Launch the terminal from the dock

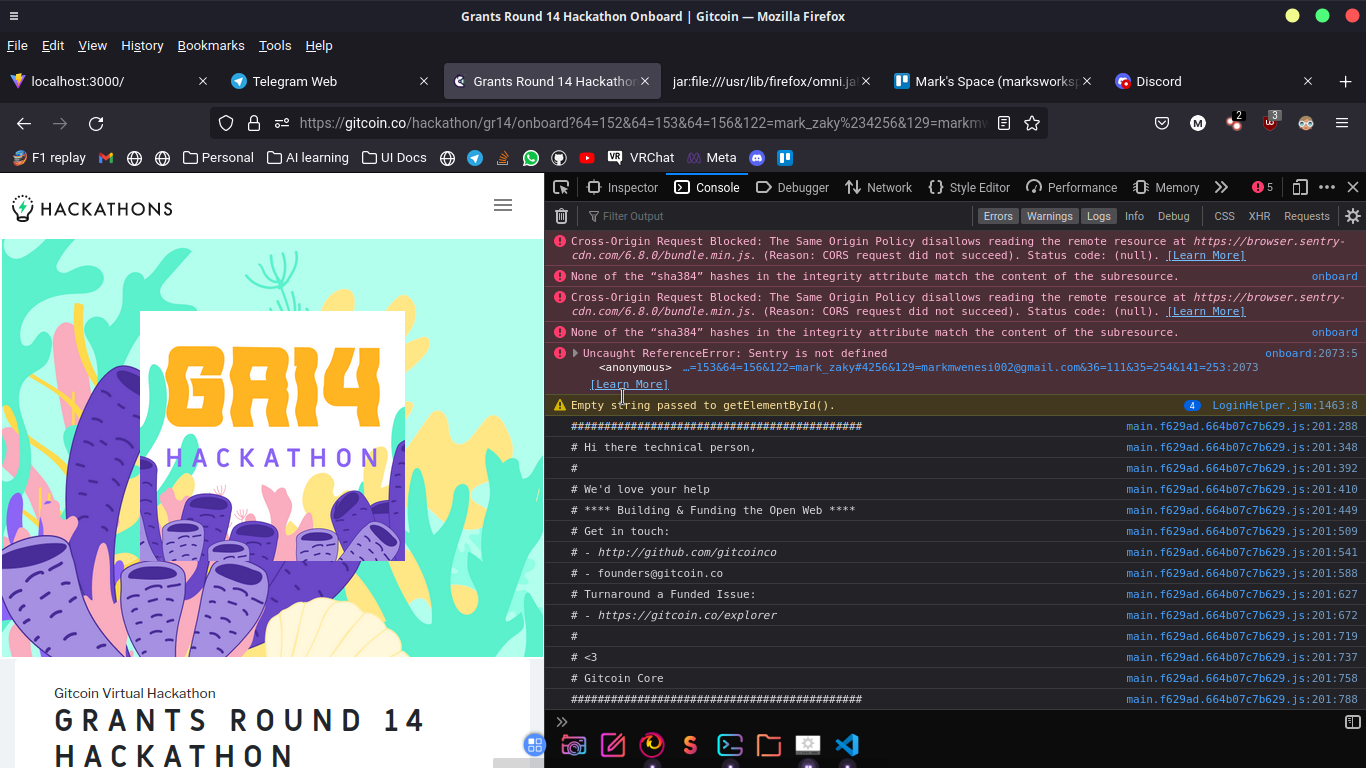730,745
